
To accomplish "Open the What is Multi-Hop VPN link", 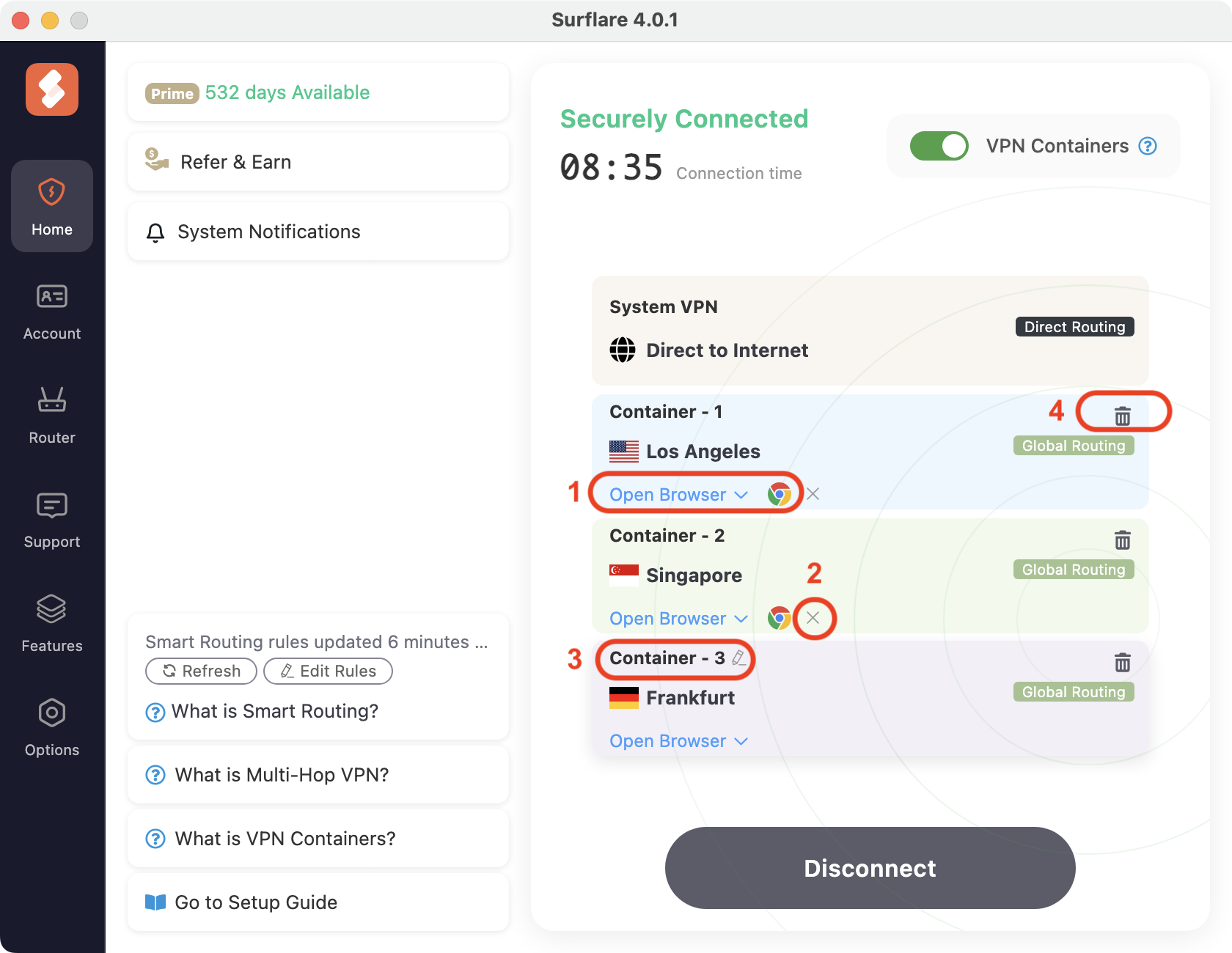I will click(282, 775).
